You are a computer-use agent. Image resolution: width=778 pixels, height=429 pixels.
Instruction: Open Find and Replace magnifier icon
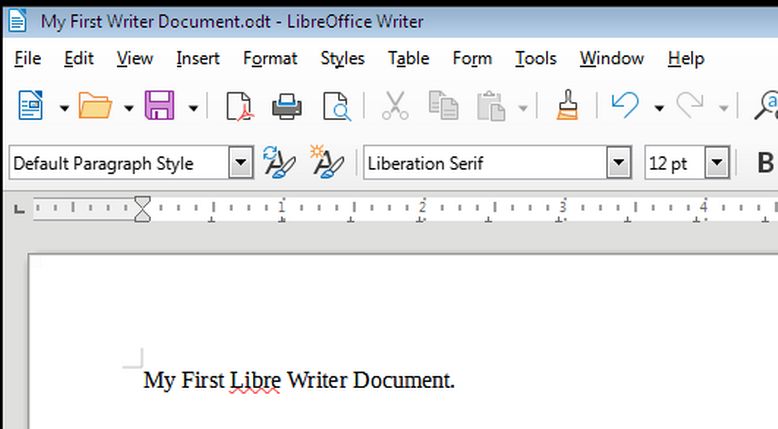pyautogui.click(x=766, y=105)
